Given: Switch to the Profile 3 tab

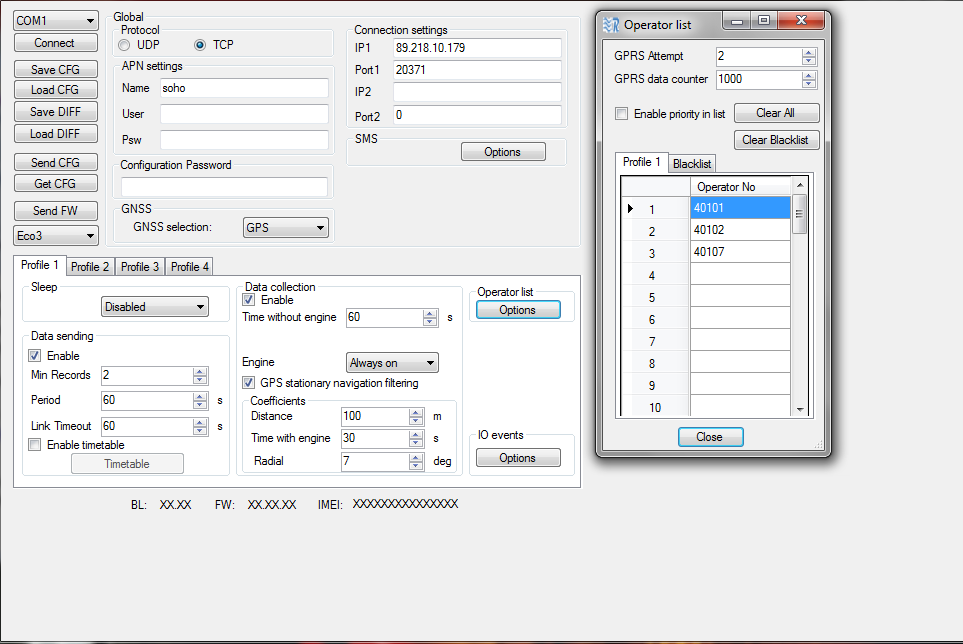Looking at the screenshot, I should 139,267.
